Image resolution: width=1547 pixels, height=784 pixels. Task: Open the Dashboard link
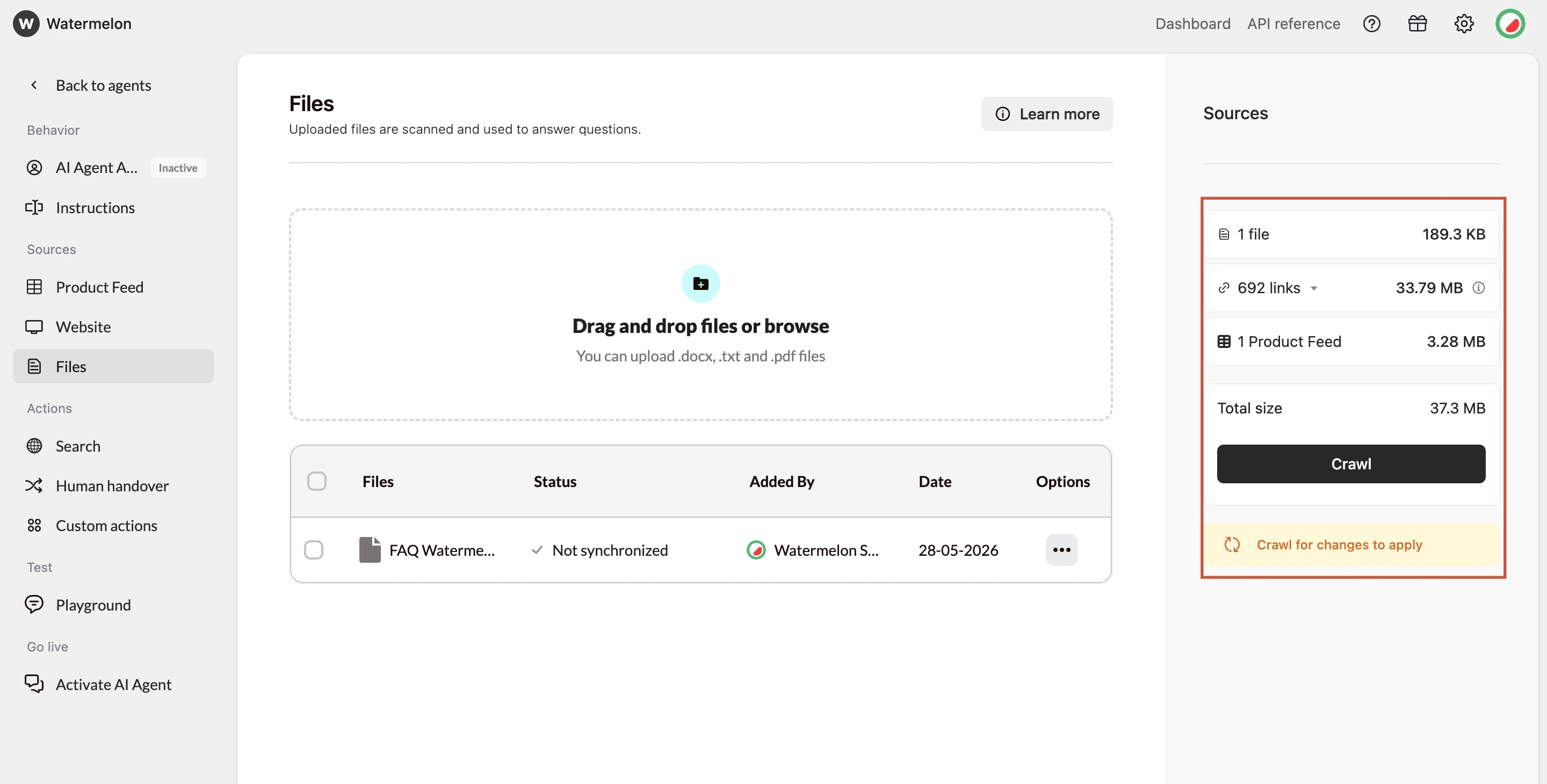pyautogui.click(x=1192, y=24)
